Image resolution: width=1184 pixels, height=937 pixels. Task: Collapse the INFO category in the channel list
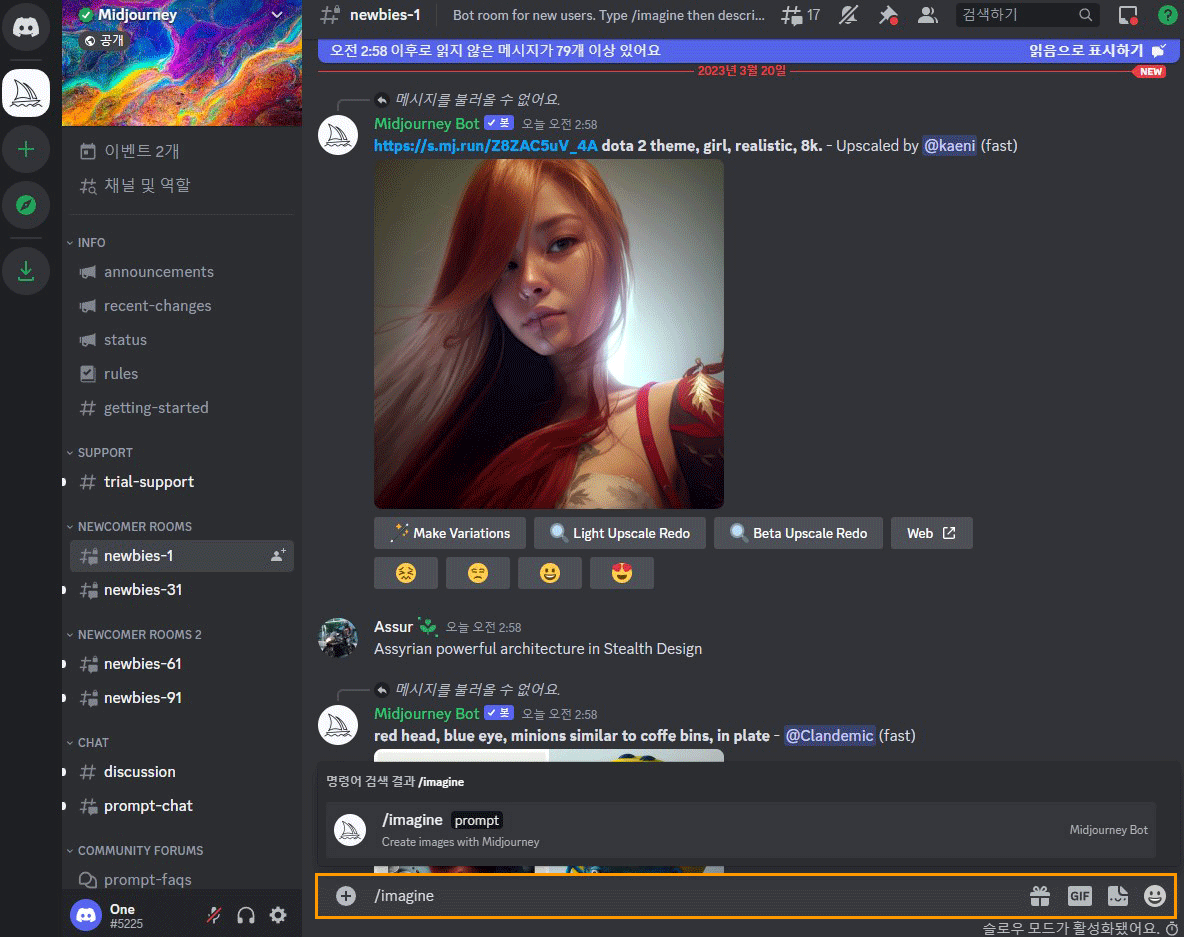click(x=90, y=242)
